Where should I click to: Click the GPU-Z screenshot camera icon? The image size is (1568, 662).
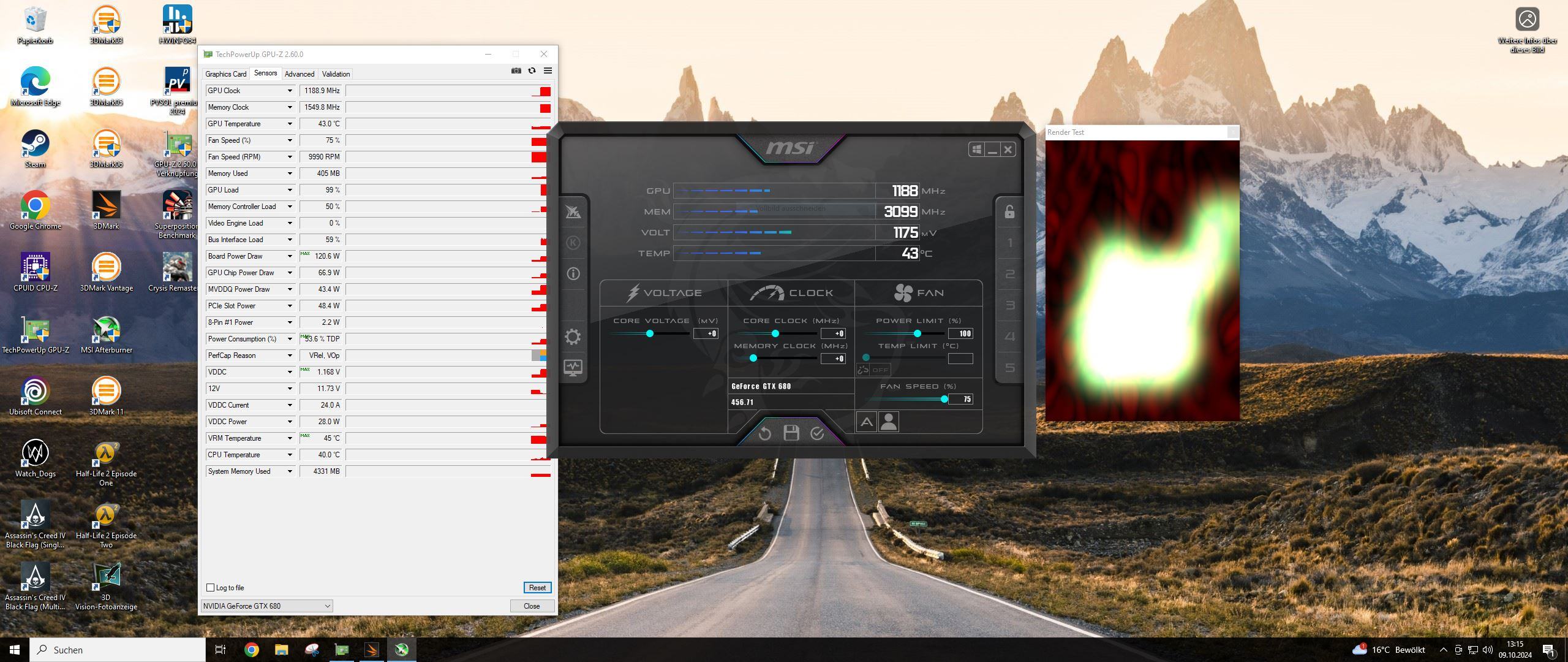coord(516,71)
